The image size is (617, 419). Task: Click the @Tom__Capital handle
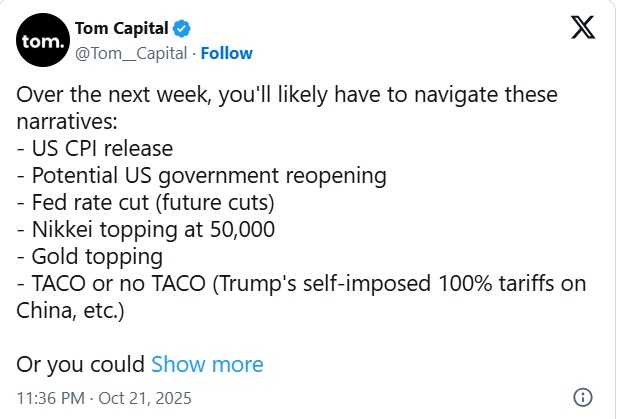132,53
